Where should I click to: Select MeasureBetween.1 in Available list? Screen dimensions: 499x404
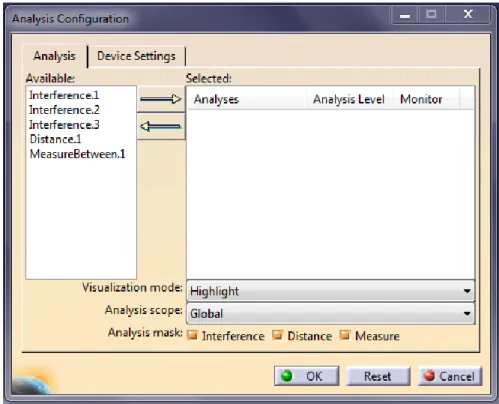(77, 154)
